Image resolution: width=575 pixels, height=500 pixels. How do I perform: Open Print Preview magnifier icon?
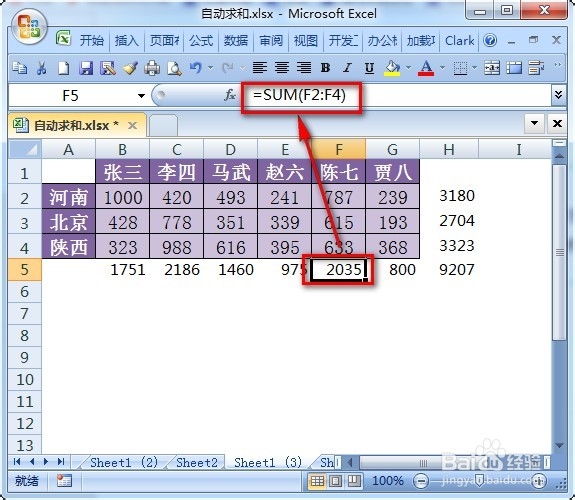click(174, 68)
